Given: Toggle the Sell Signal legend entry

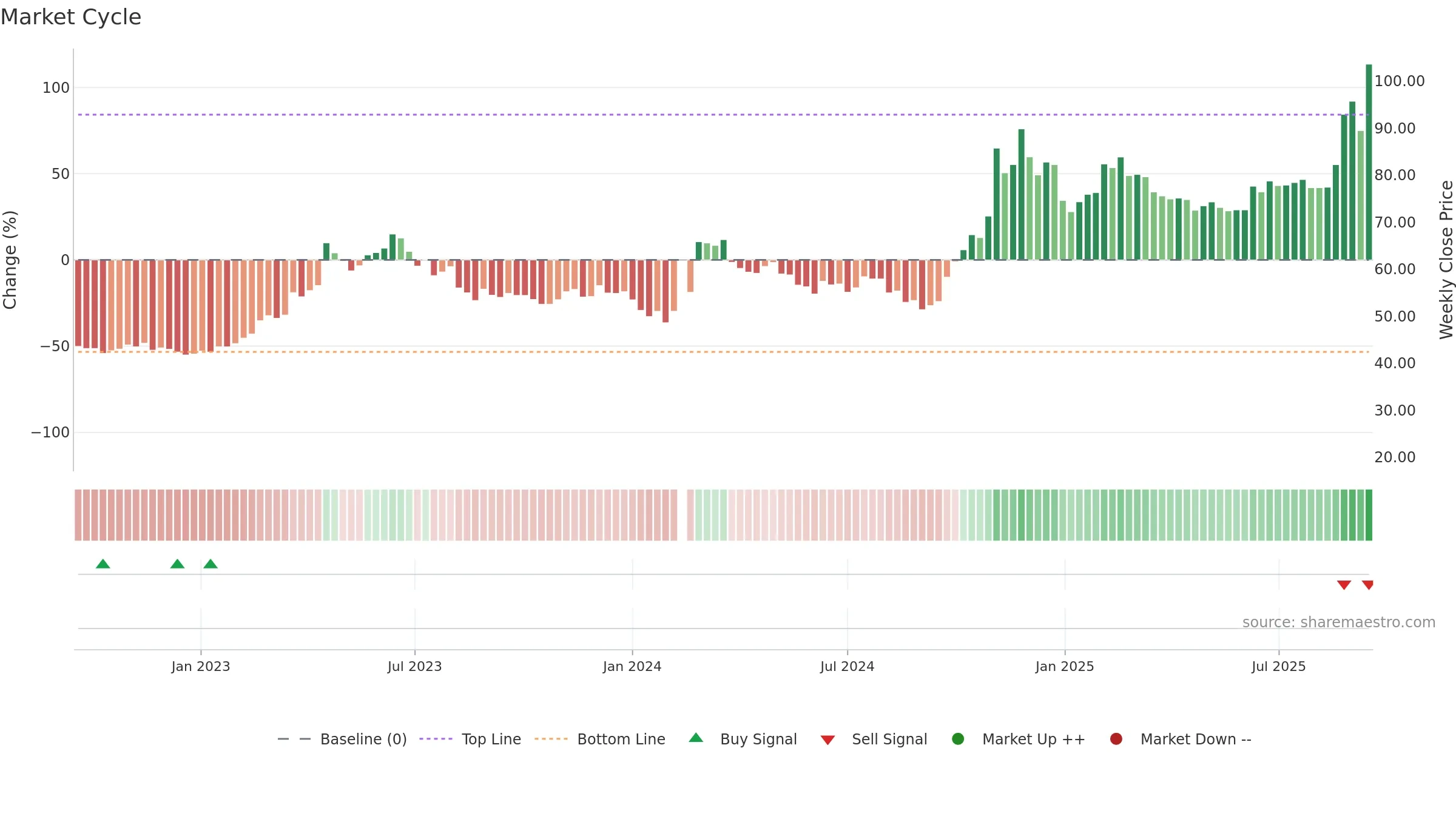Looking at the screenshot, I should (x=874, y=739).
